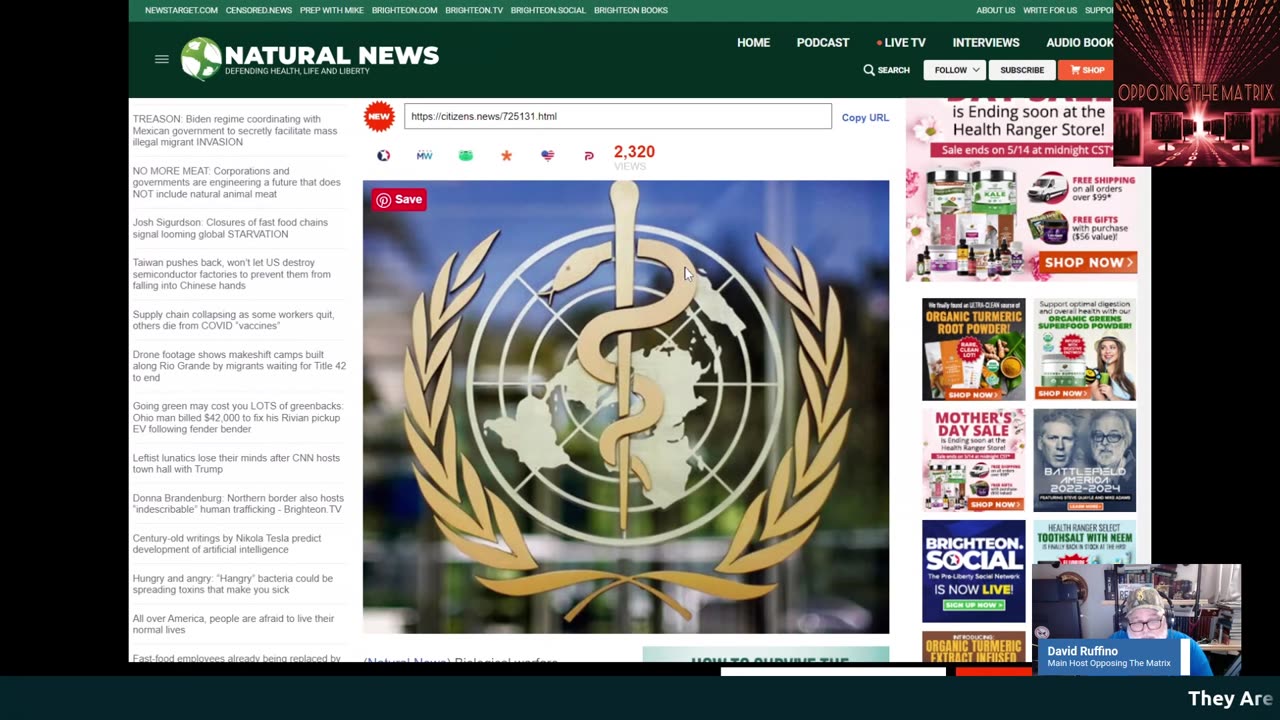Open Donna Brandenburg Northern border headline
Viewport: 1280px width, 720px height.
(x=238, y=503)
